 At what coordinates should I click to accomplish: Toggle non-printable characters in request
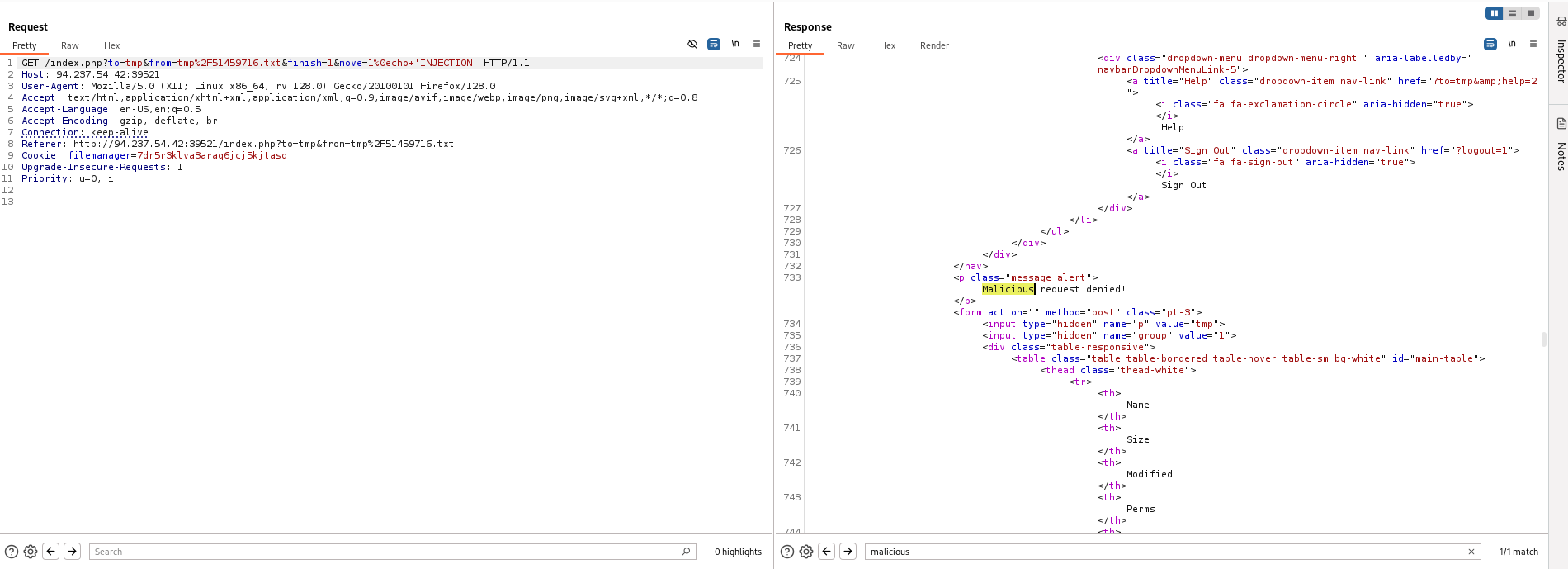[735, 44]
